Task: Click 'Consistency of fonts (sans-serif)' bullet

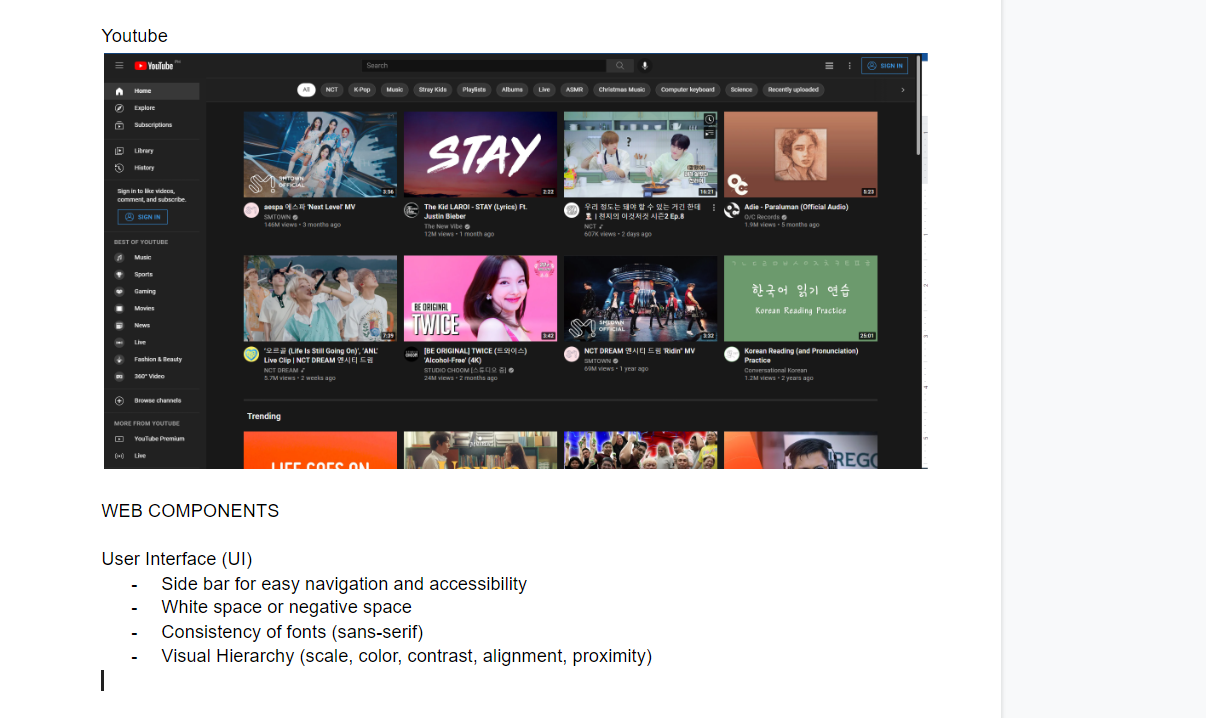Action: click(292, 632)
